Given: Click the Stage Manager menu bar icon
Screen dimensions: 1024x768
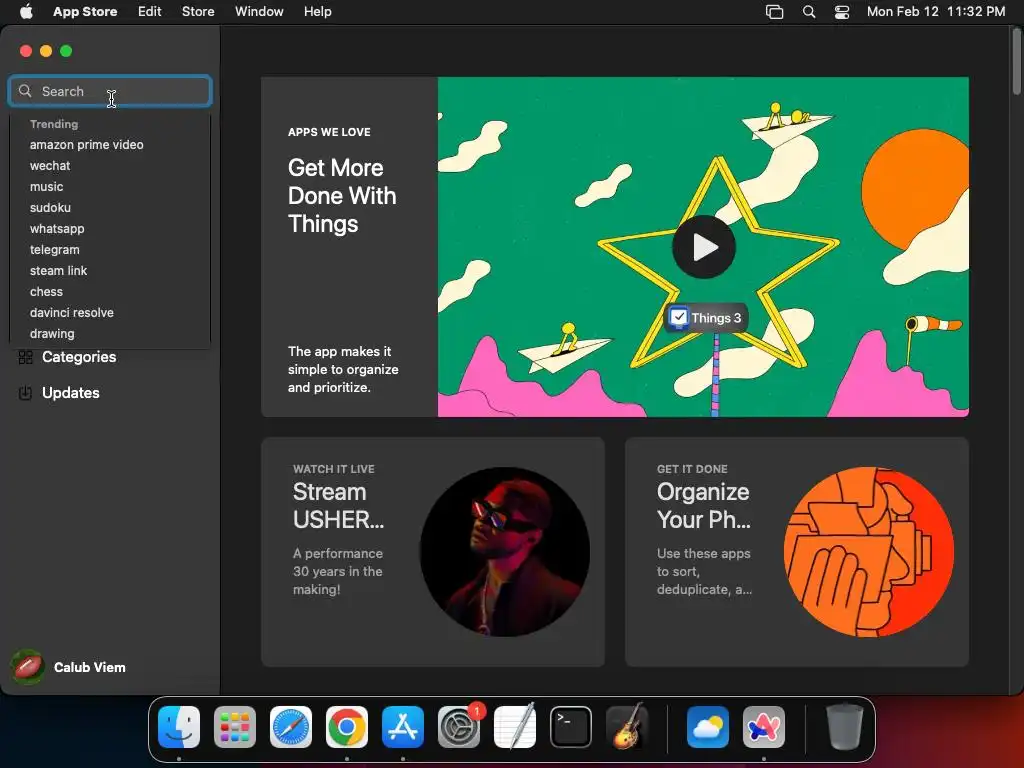Looking at the screenshot, I should (x=775, y=12).
